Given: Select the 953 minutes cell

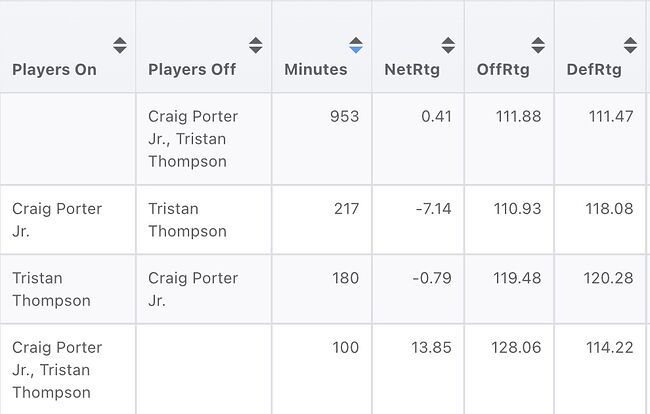Looking at the screenshot, I should [344, 116].
